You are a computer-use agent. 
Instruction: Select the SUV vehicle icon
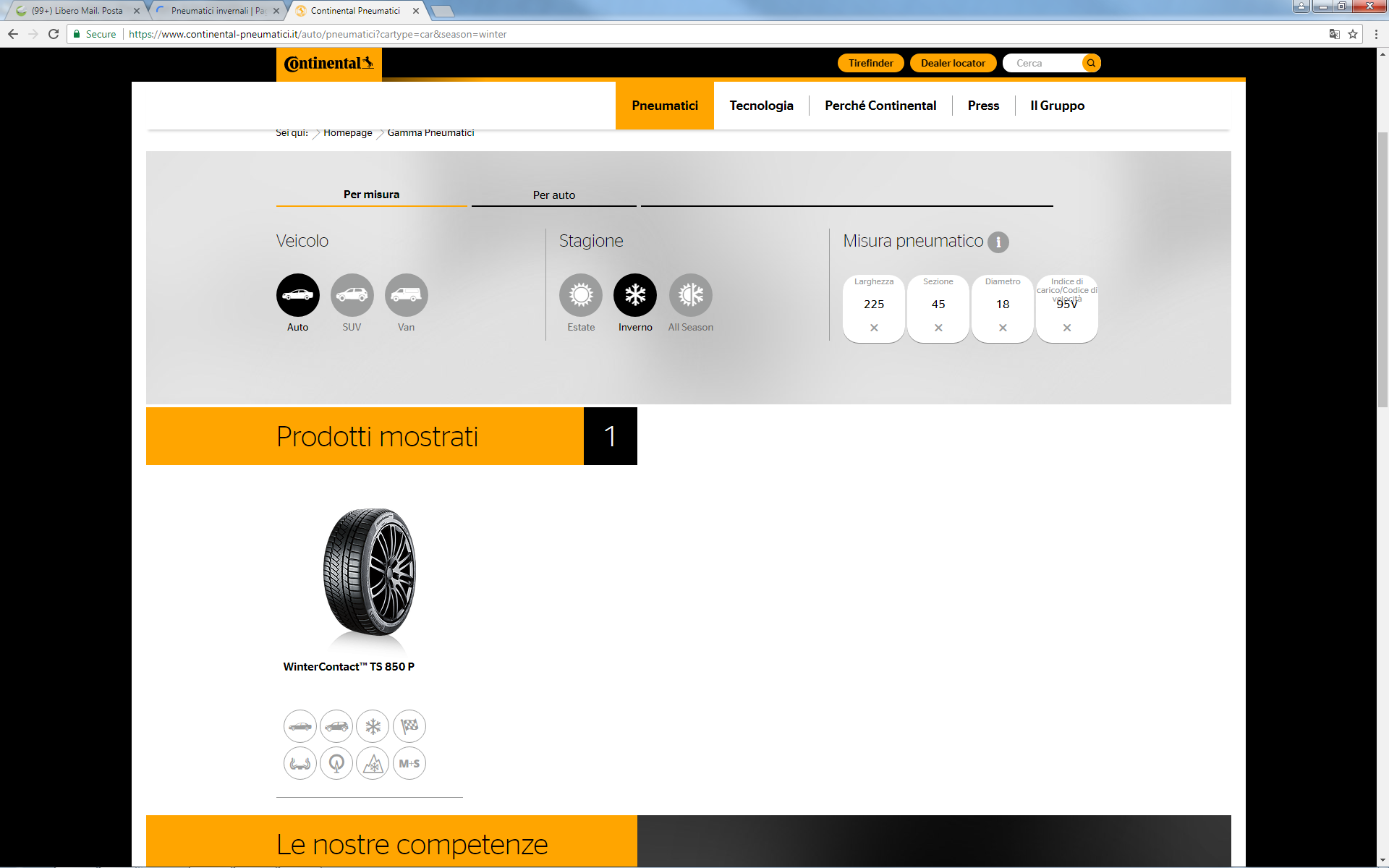pyautogui.click(x=352, y=295)
